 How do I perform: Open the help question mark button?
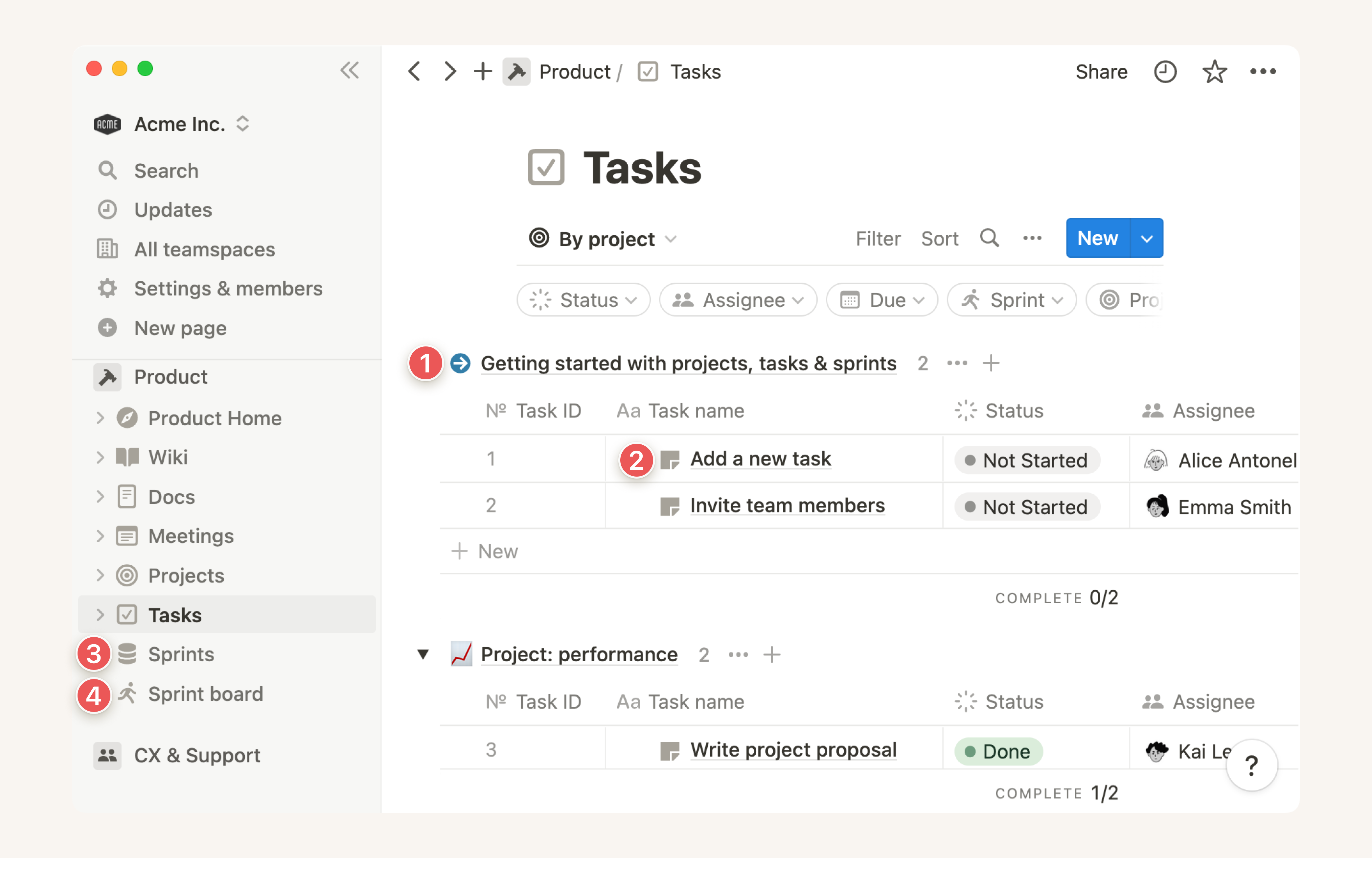click(1251, 765)
